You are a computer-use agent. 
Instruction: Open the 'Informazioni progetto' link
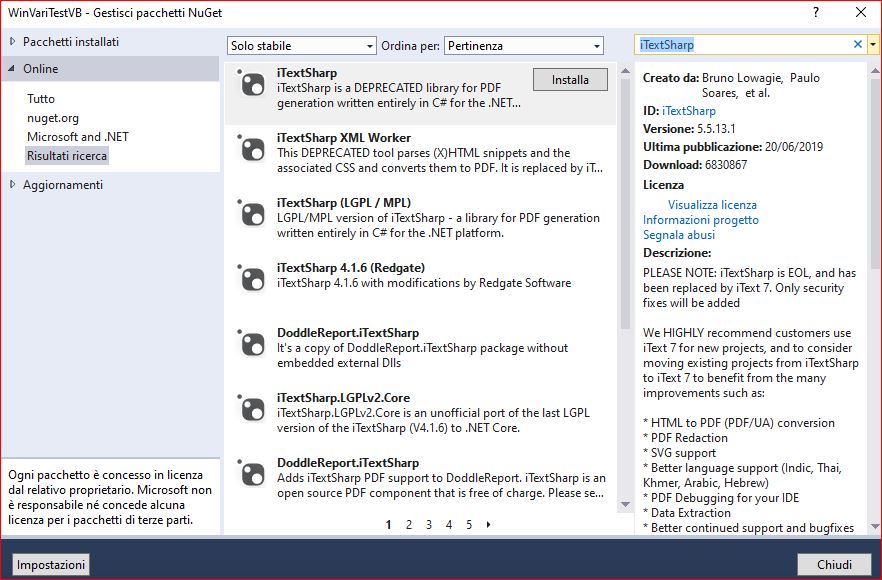(701, 220)
